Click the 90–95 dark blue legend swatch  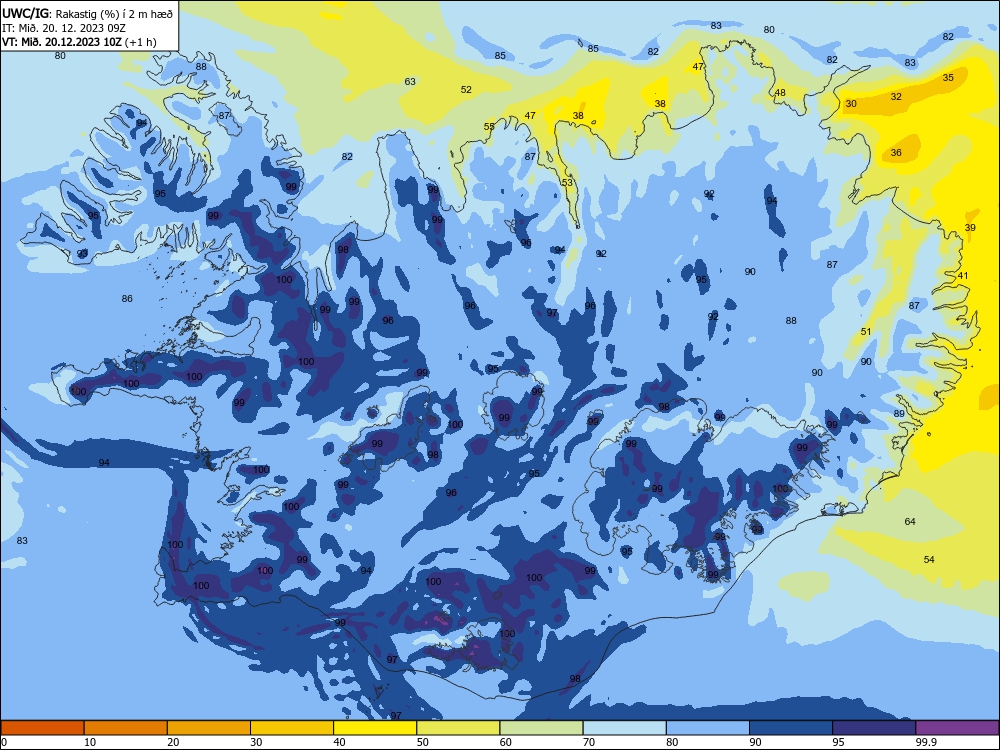point(791,728)
